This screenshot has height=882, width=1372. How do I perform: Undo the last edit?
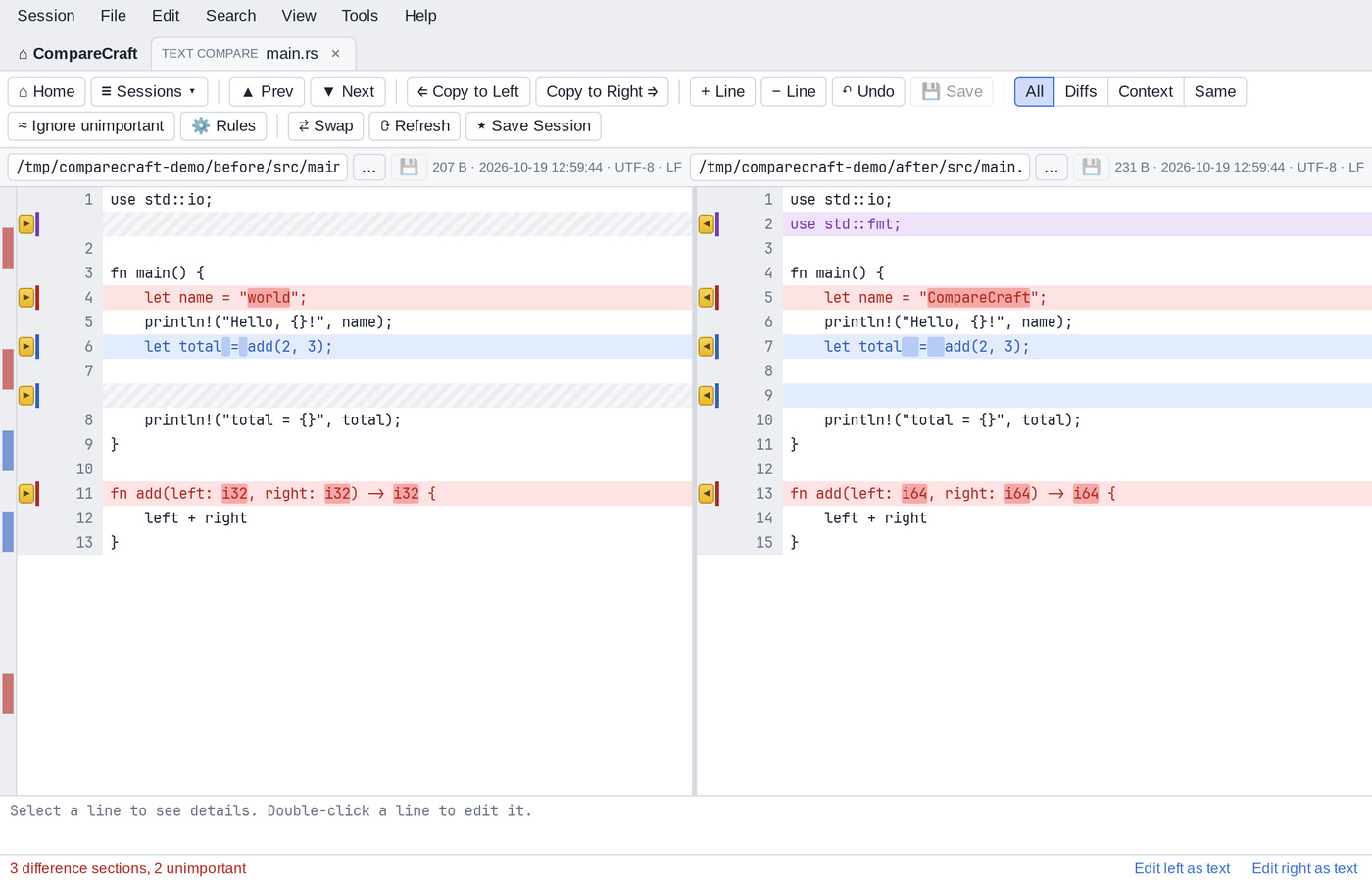[868, 91]
